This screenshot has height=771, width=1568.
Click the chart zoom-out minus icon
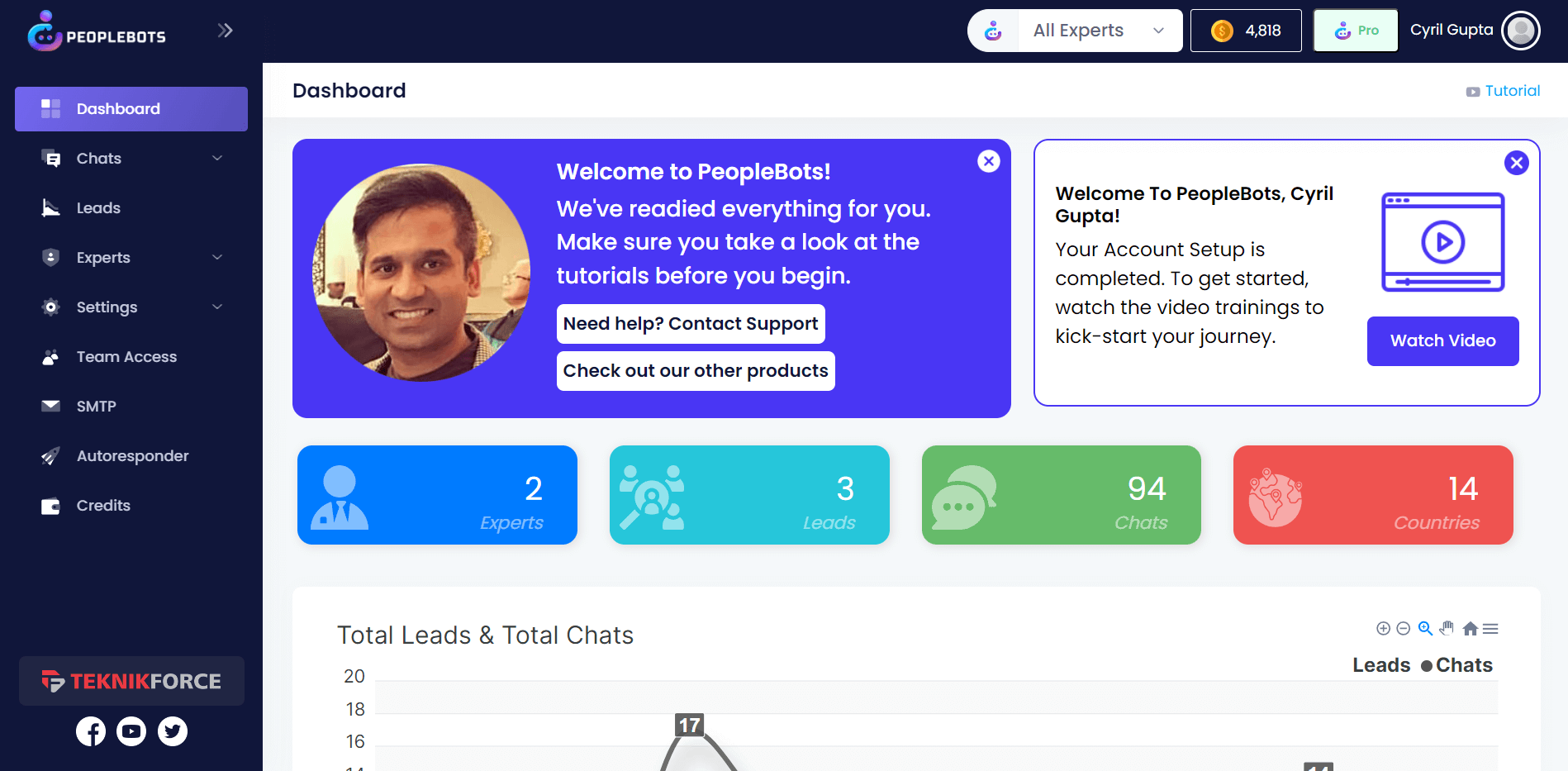(x=1403, y=629)
